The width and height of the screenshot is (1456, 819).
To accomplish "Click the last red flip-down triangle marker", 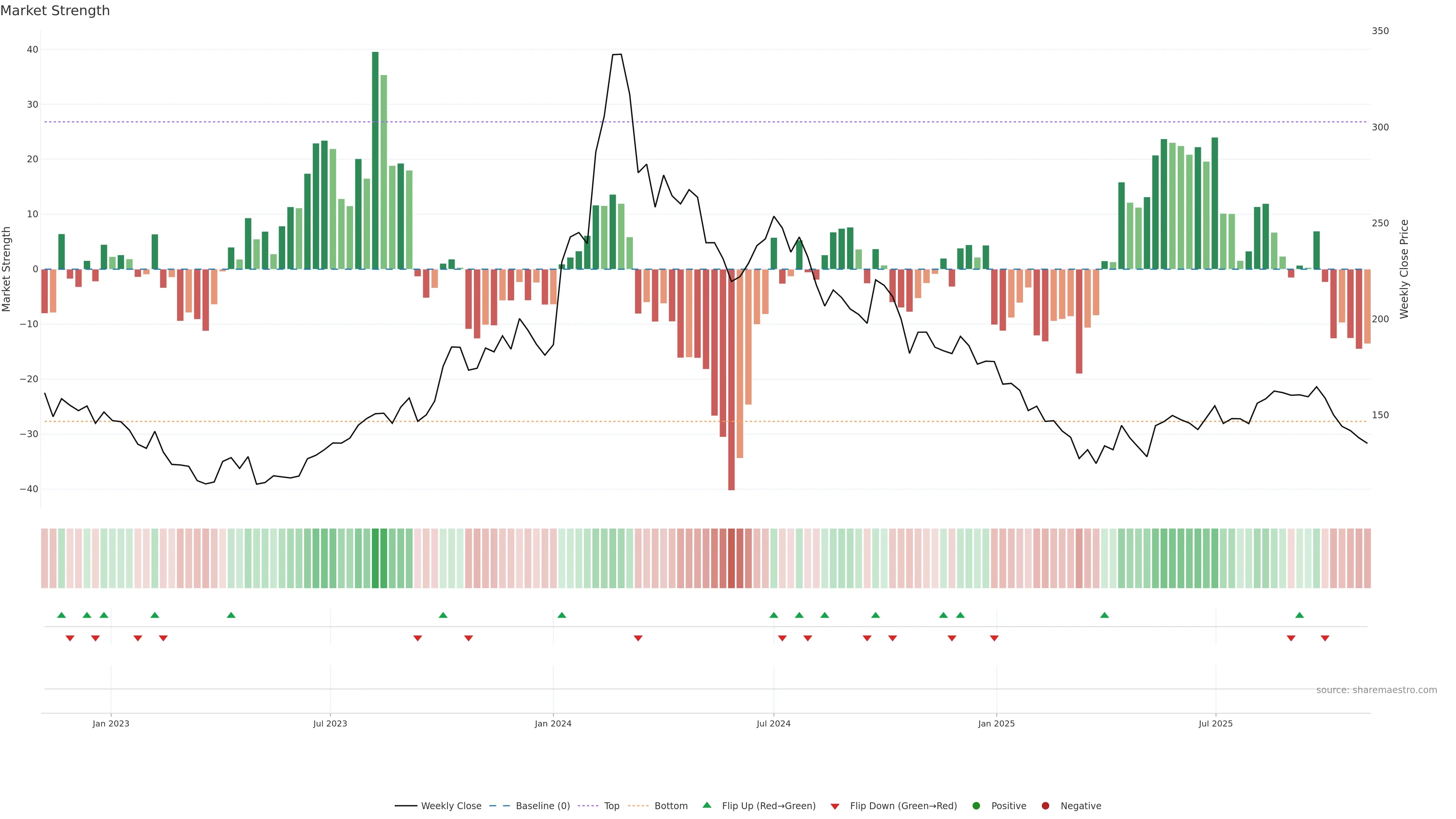I will pos(1325,638).
